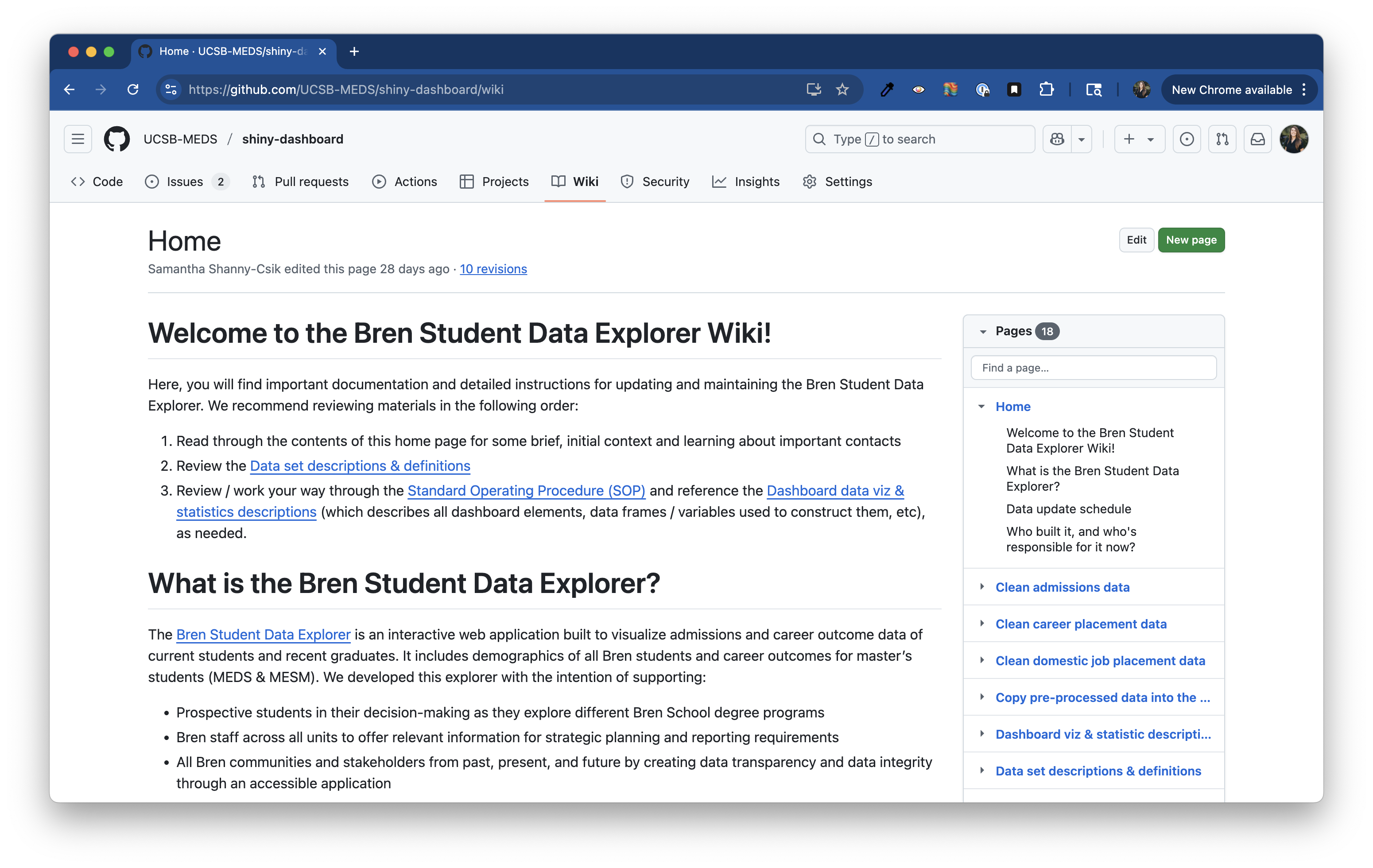The height and width of the screenshot is (868, 1373).
Task: Expand Dashboard viz & statistic descriptions arrow
Action: (x=982, y=734)
